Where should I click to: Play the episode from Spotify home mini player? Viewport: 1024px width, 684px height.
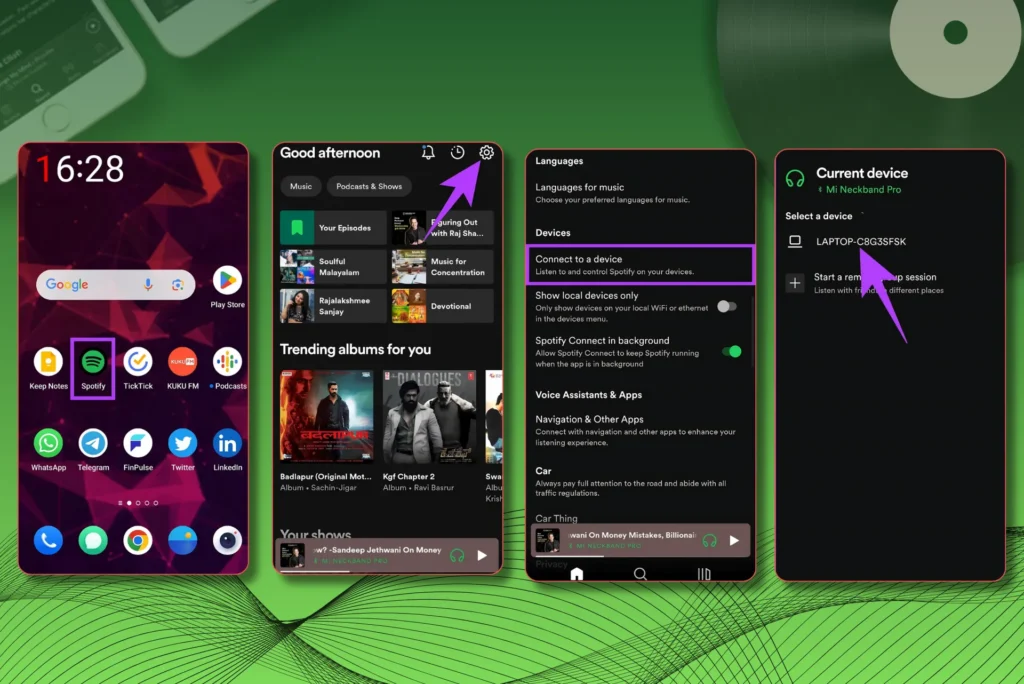click(482, 556)
